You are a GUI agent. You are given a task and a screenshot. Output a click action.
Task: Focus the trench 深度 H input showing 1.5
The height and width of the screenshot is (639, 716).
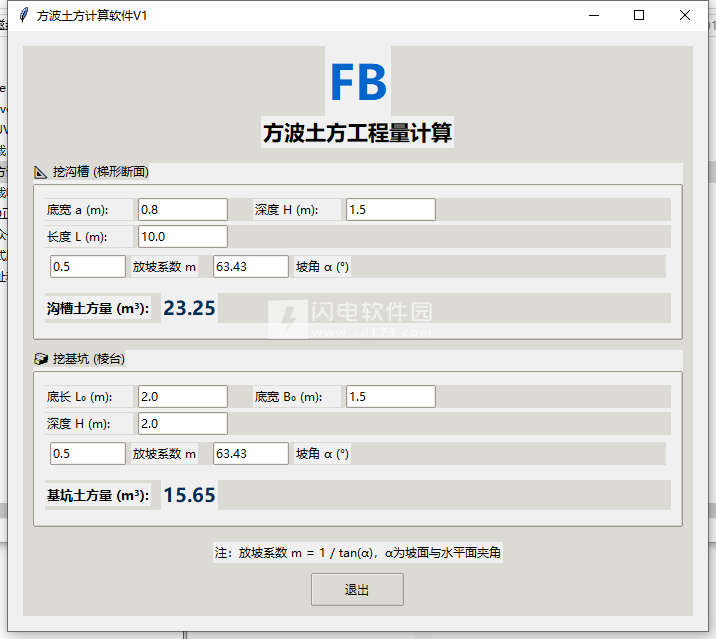[390, 210]
